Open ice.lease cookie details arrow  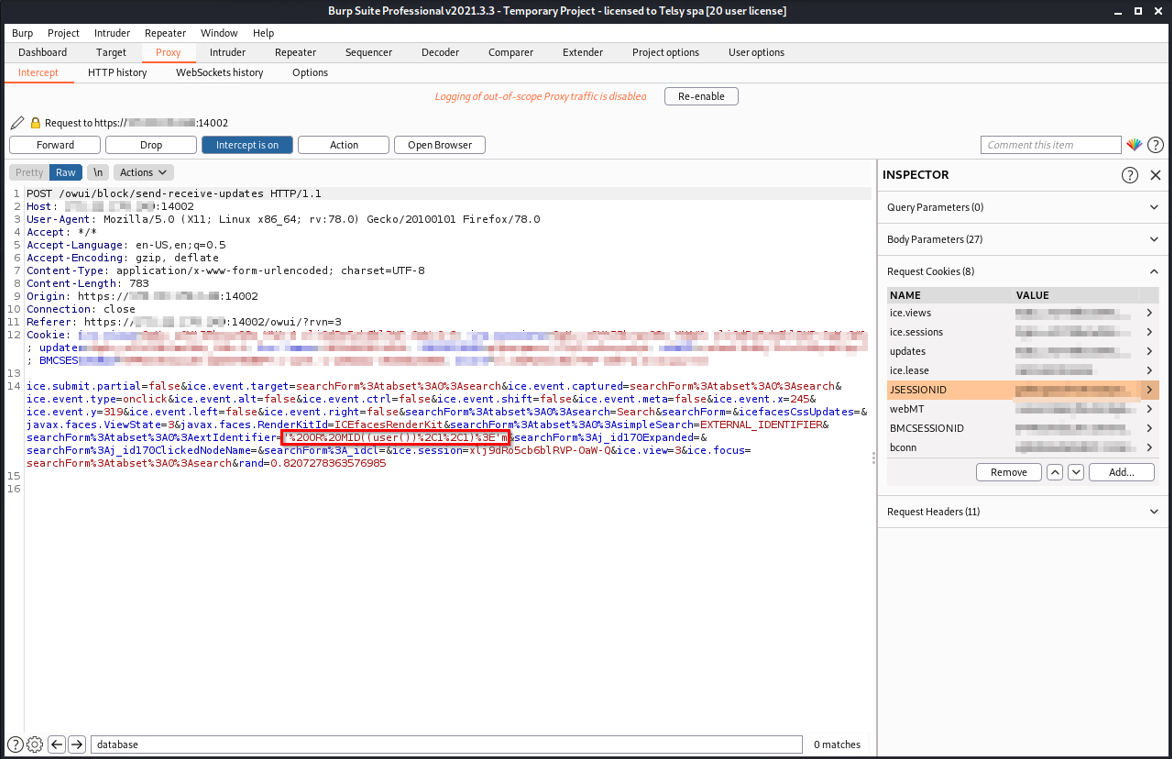pyautogui.click(x=1150, y=370)
